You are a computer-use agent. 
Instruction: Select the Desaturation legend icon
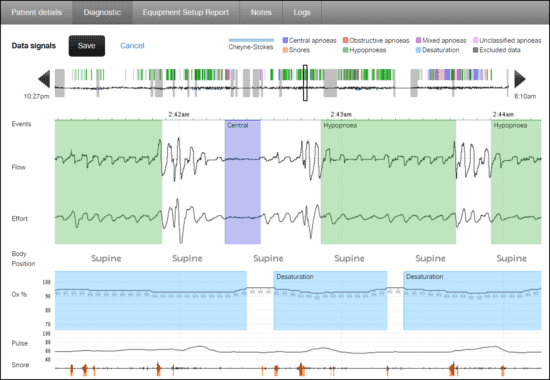[x=418, y=50]
